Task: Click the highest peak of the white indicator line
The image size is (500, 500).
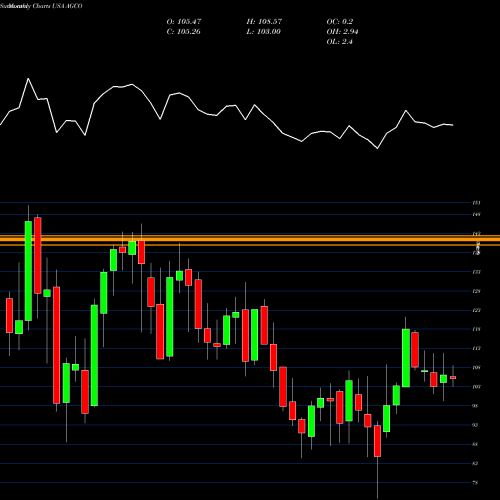Action: click(28, 79)
